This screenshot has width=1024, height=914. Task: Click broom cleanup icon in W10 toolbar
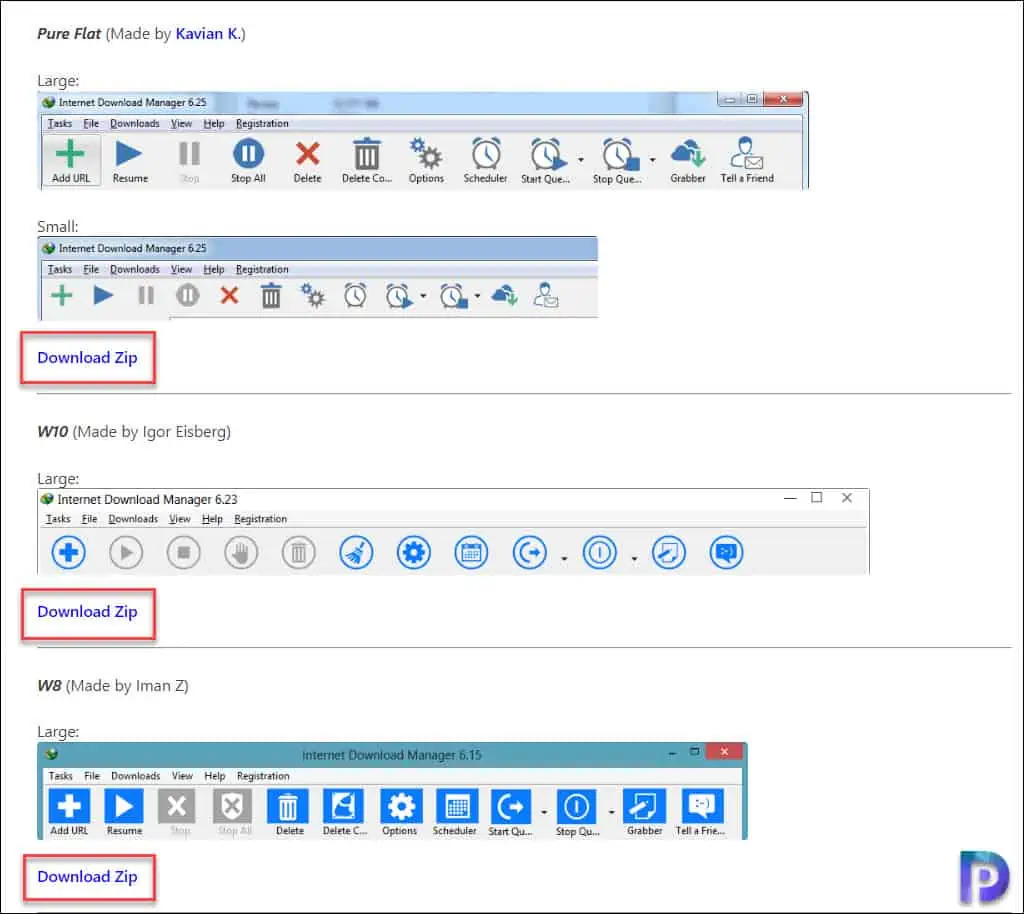(356, 552)
